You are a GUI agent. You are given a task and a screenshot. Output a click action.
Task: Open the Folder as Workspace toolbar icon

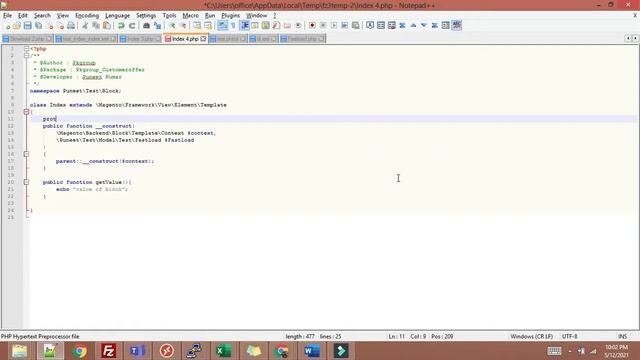point(287,26)
